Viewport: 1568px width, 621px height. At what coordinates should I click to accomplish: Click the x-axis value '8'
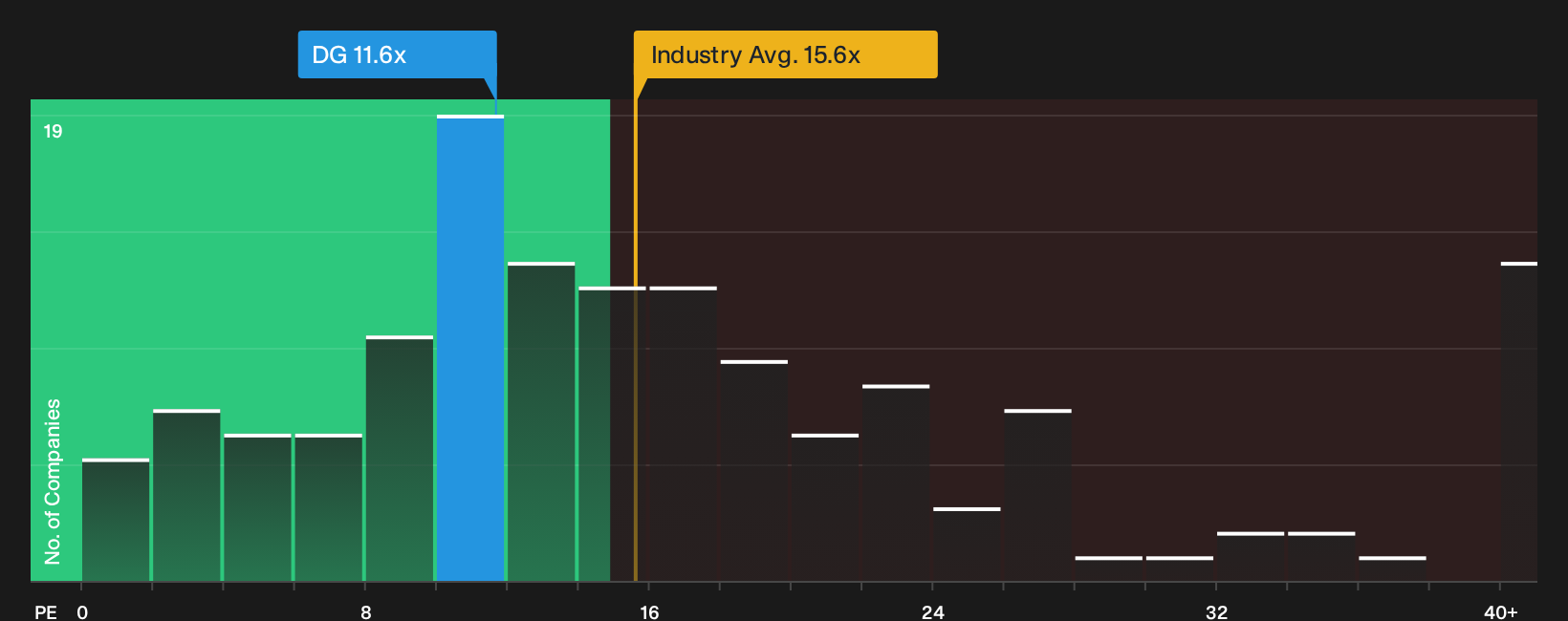366,611
